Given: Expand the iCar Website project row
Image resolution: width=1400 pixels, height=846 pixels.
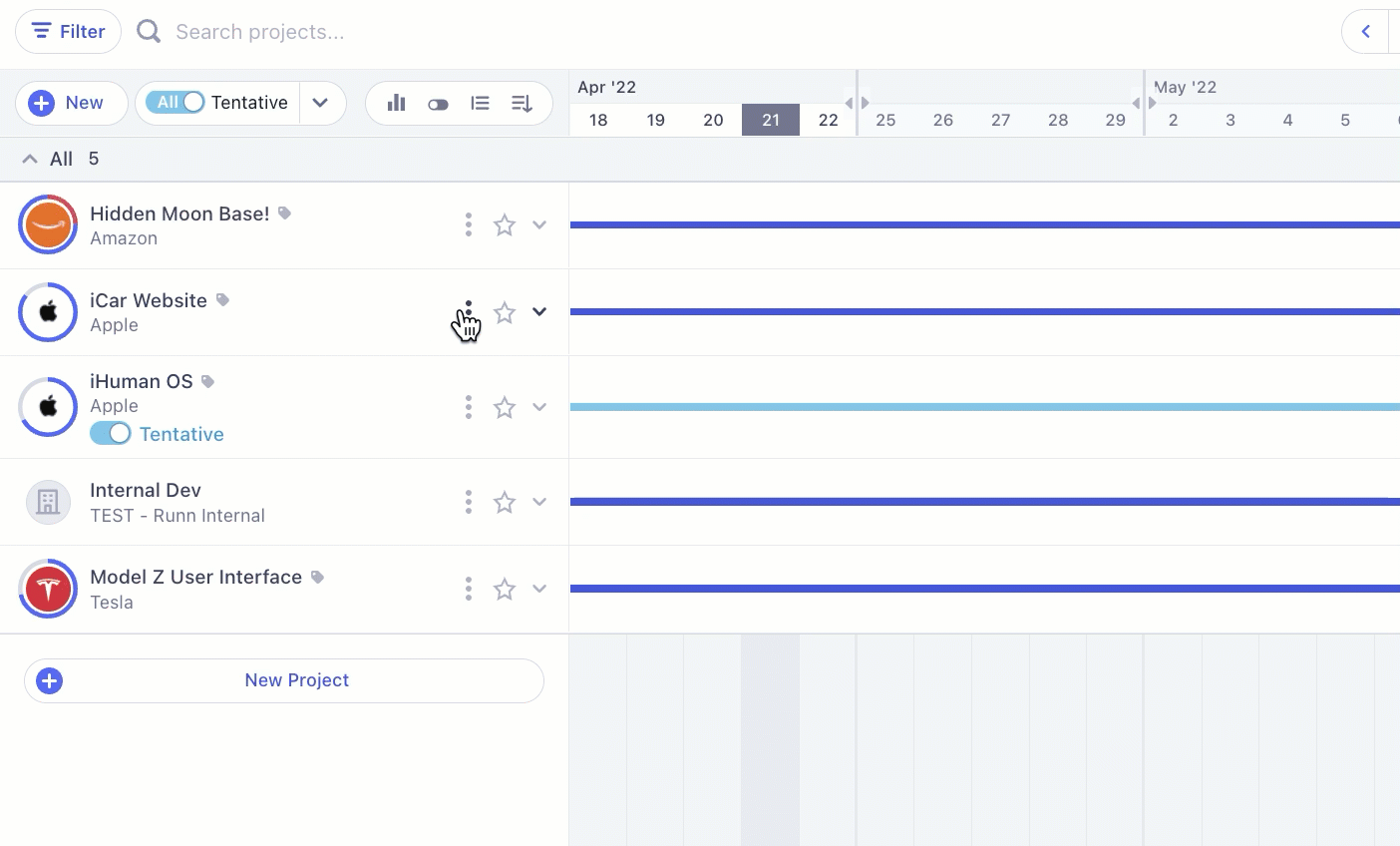Looking at the screenshot, I should point(539,312).
